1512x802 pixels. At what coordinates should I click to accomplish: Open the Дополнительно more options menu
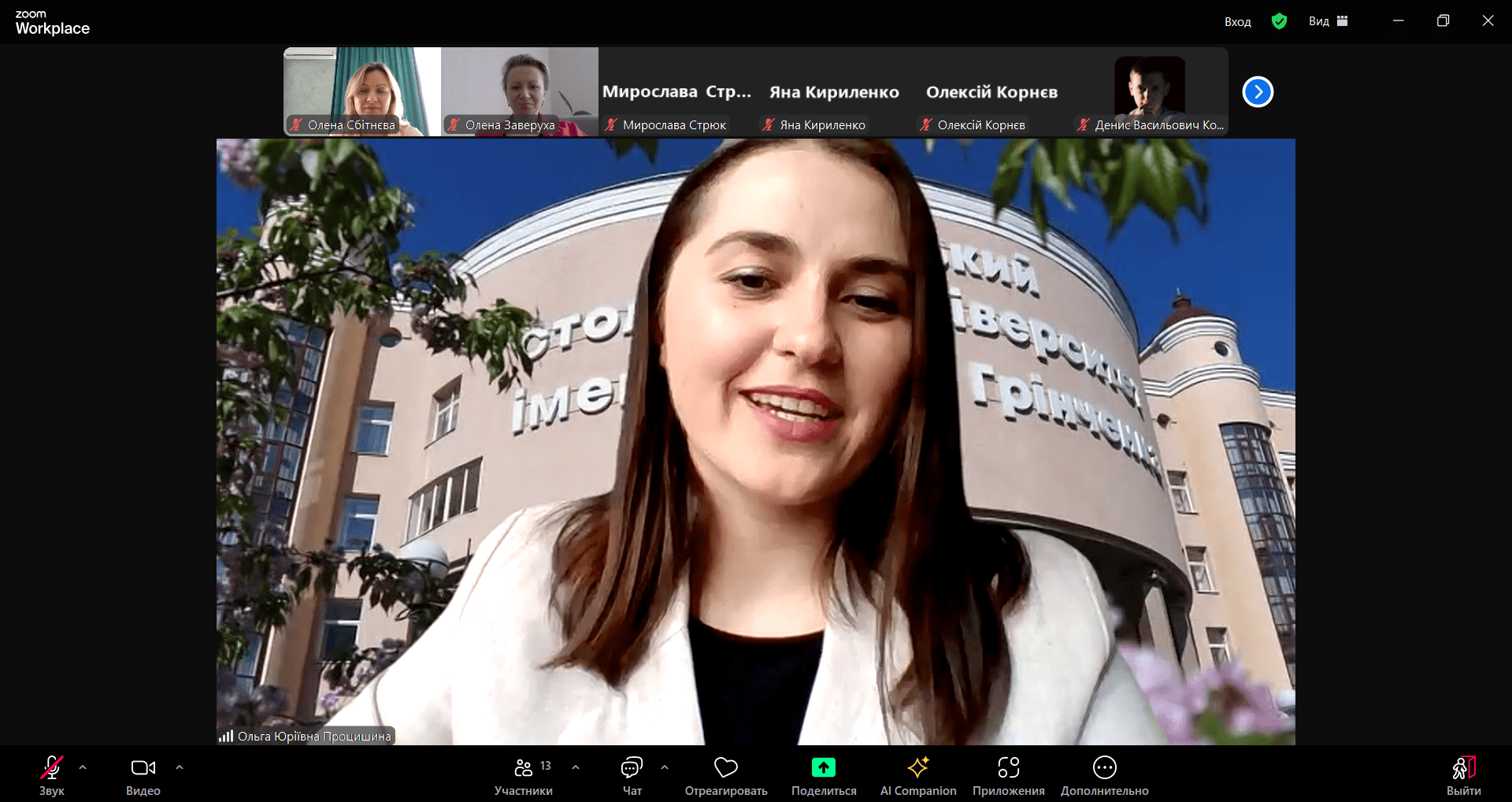(x=1104, y=767)
